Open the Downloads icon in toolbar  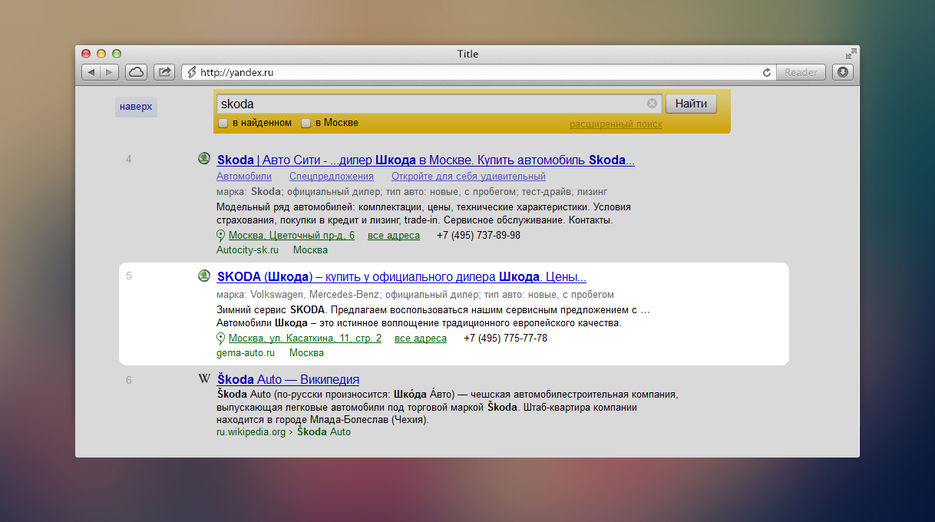coord(843,72)
